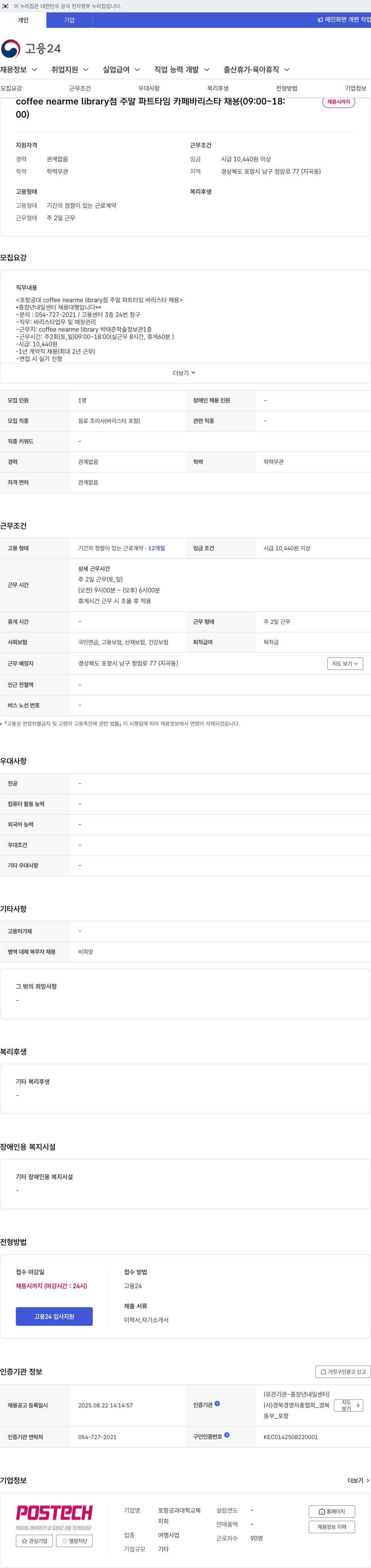Expand the 채용정보 menu

point(19,70)
